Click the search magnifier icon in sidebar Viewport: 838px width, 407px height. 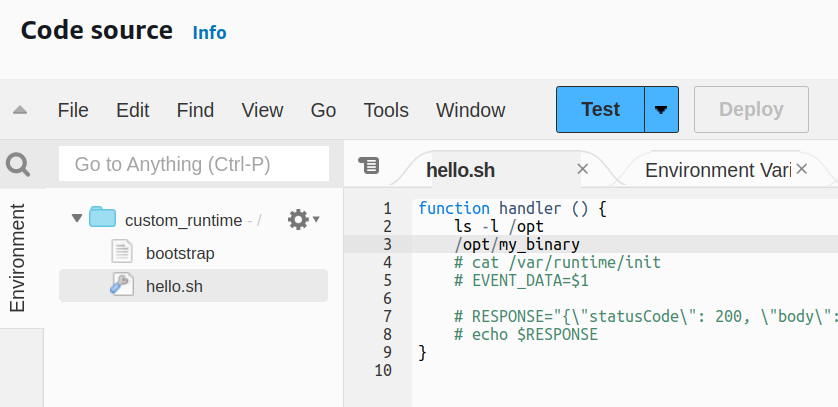click(20, 164)
